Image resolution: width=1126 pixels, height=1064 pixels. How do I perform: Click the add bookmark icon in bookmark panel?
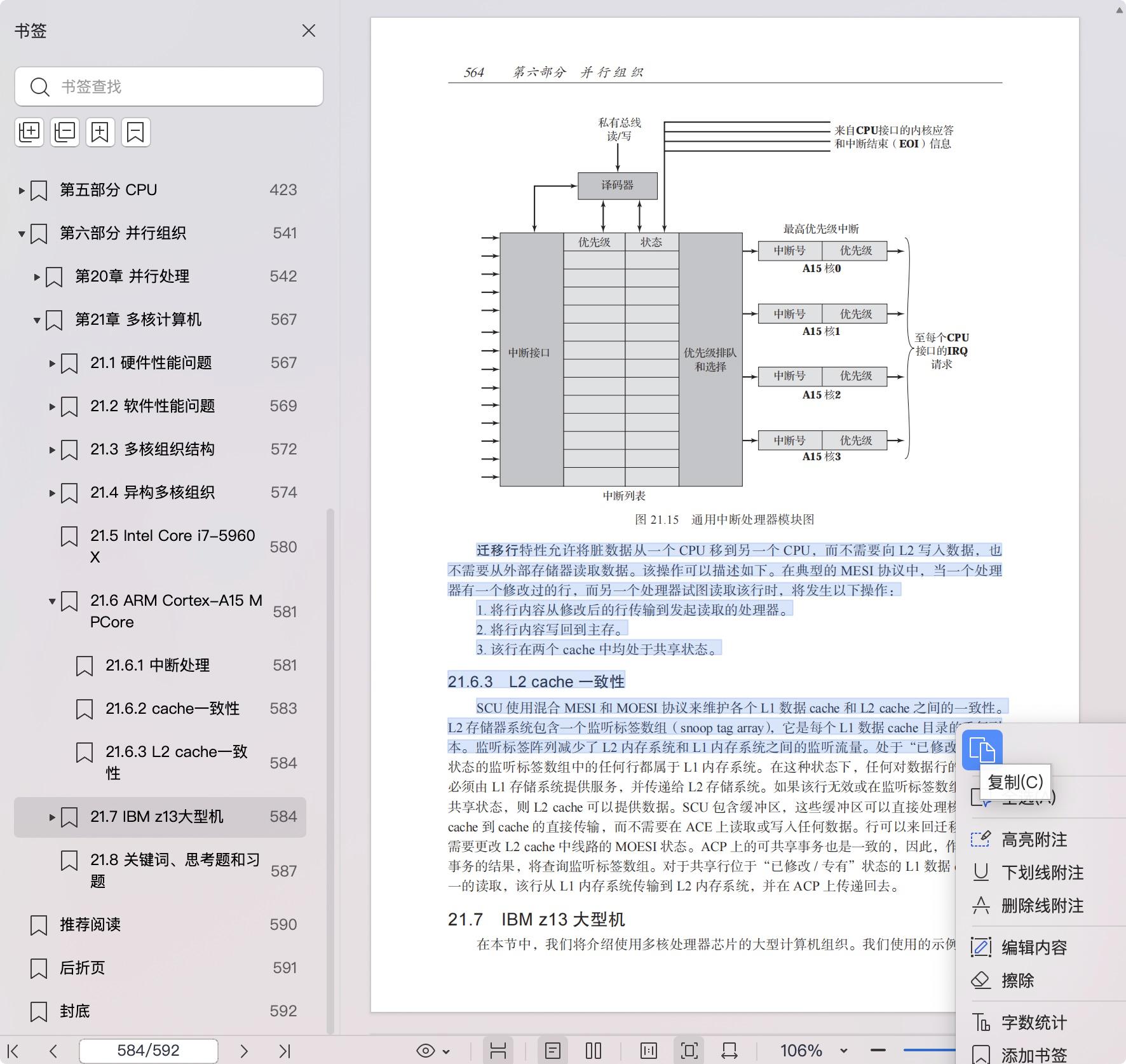(100, 132)
